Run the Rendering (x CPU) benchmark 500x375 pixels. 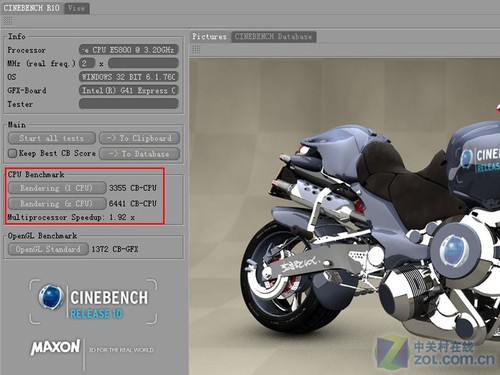pos(57,203)
